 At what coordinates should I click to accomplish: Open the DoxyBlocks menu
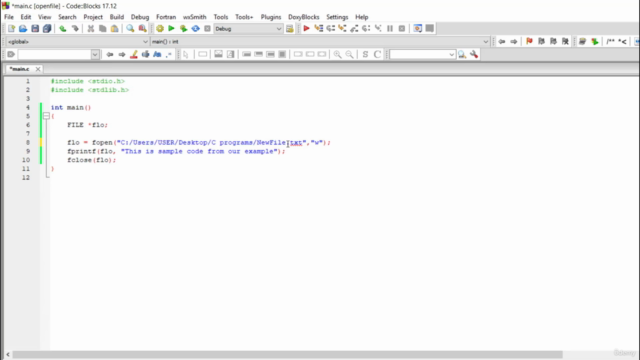tap(304, 17)
